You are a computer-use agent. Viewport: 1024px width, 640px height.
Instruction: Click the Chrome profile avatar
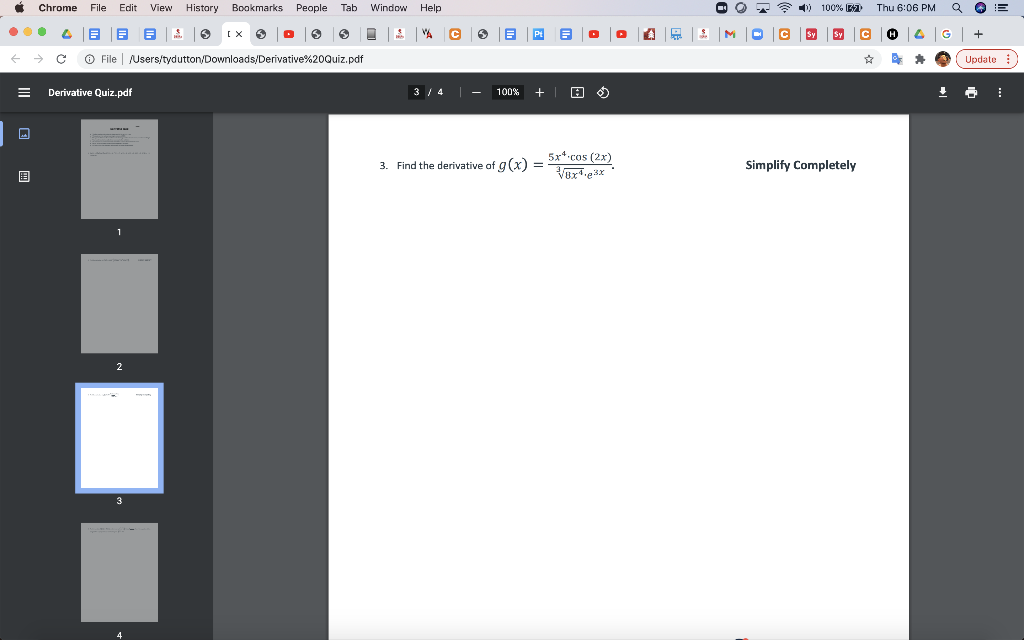(941, 59)
